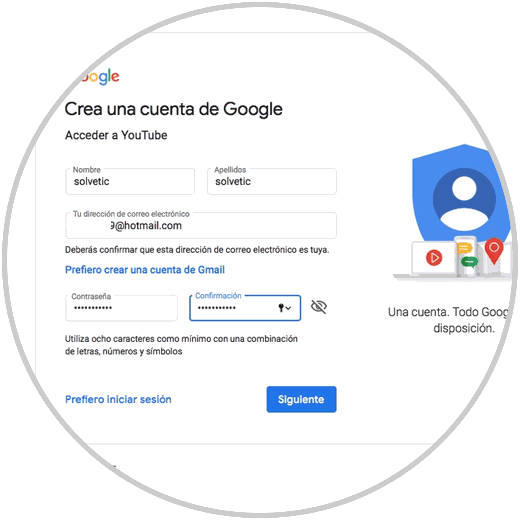
Task: Click the Confirmación password field
Action: coord(245,308)
